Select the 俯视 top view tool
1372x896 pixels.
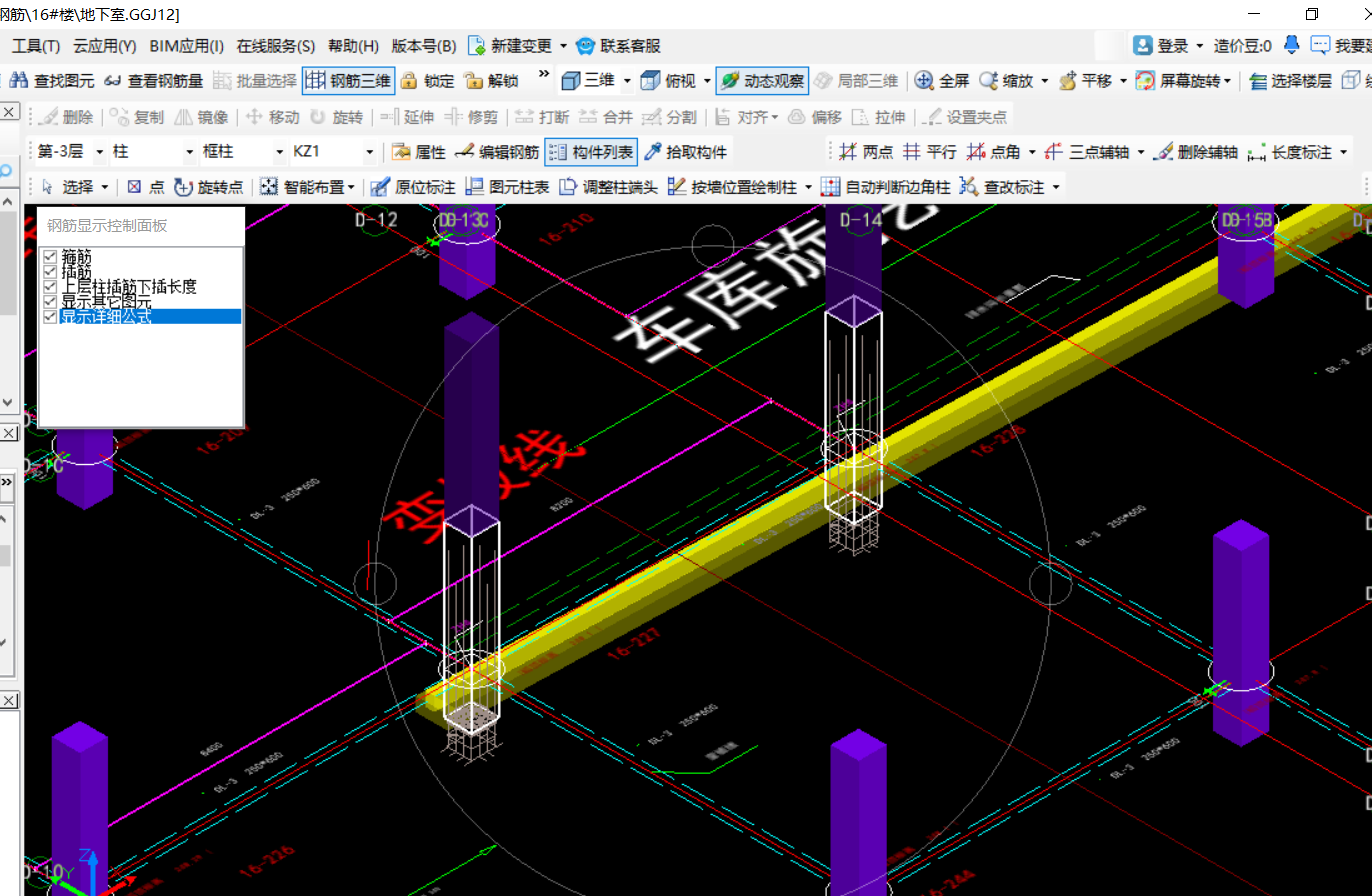coord(668,81)
